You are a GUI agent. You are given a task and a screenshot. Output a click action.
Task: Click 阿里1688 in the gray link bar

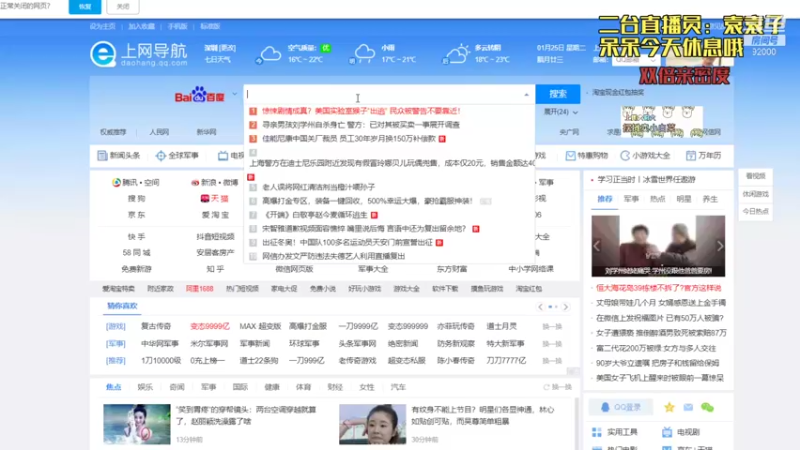pyautogui.click(x=199, y=289)
